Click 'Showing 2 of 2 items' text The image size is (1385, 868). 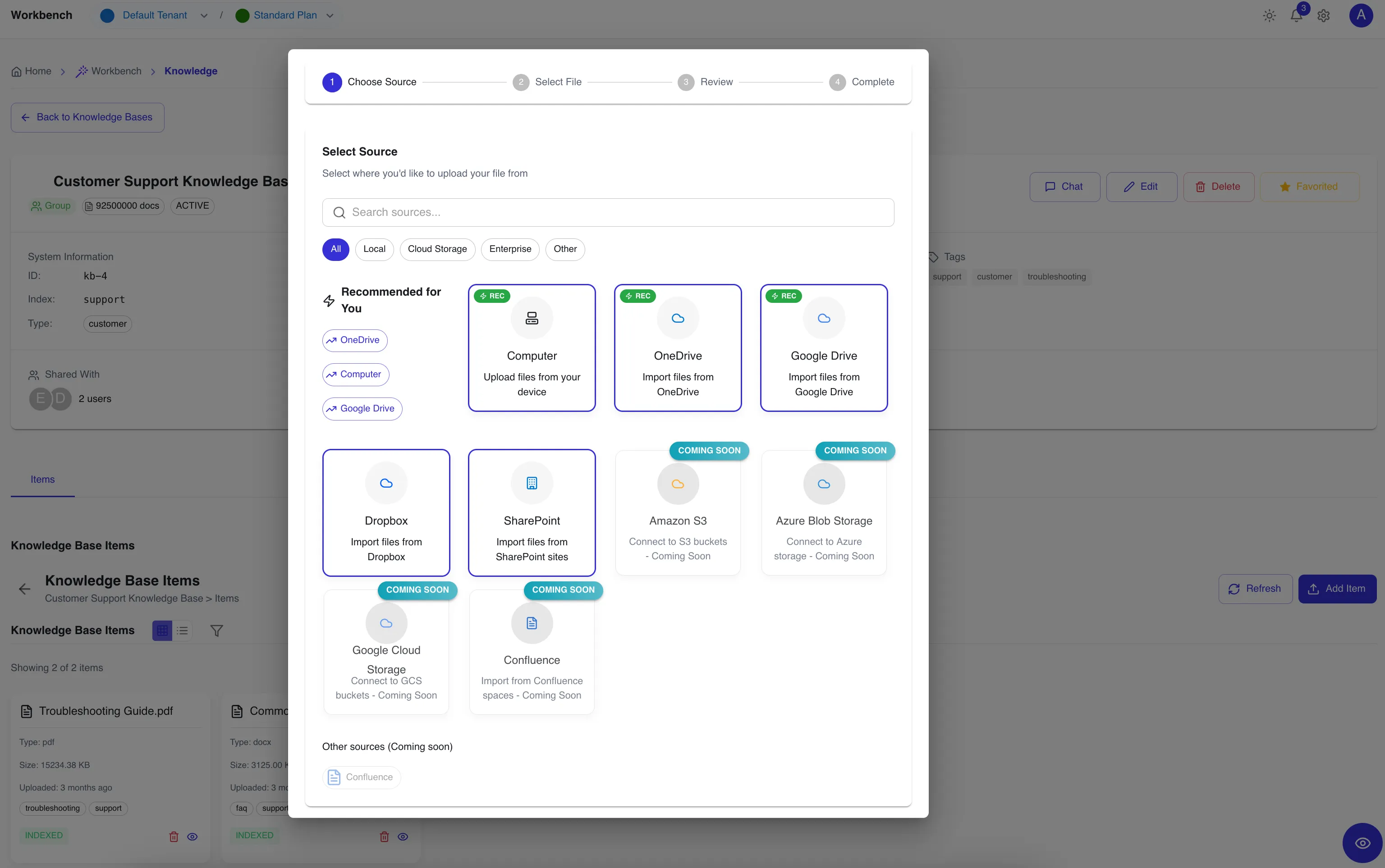(x=57, y=668)
